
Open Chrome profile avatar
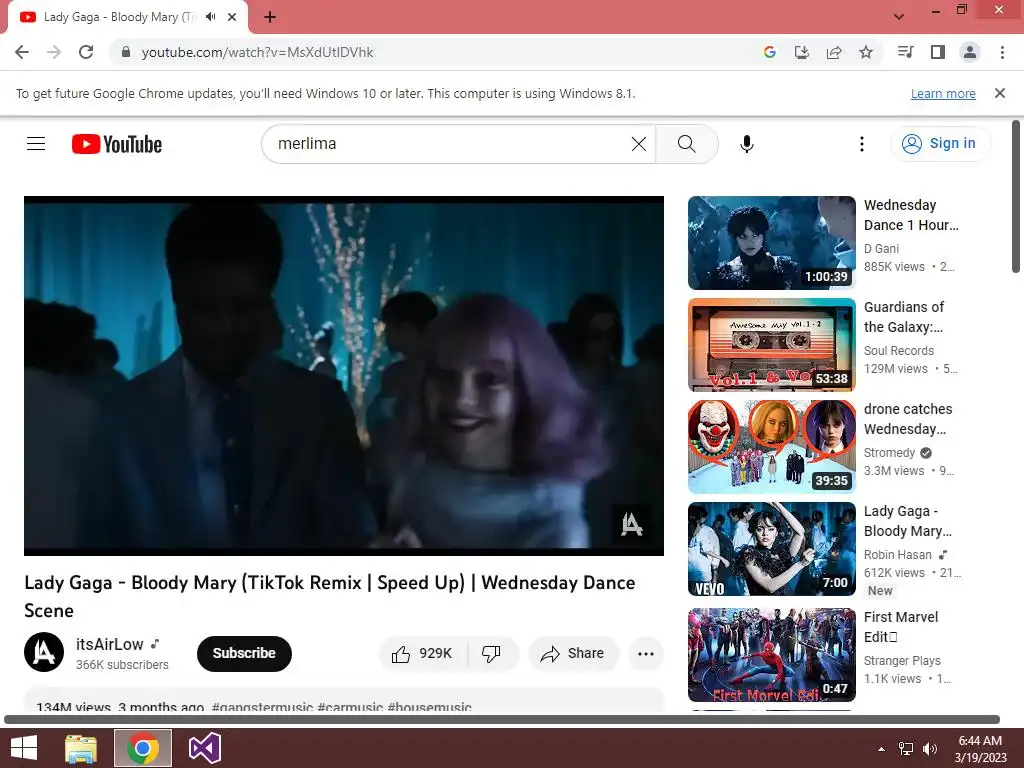970,52
